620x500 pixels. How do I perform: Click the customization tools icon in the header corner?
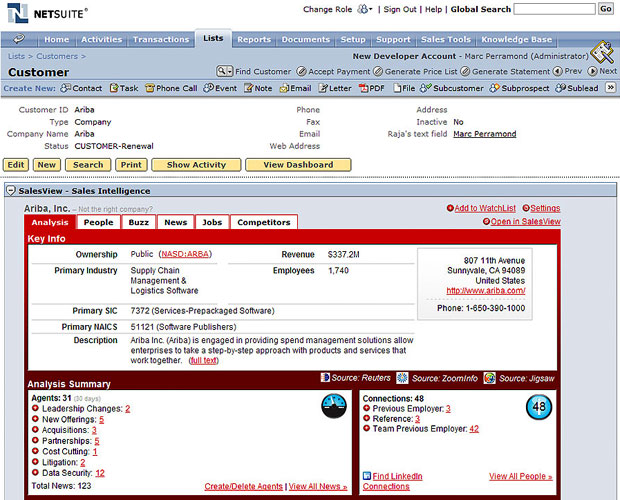603,52
